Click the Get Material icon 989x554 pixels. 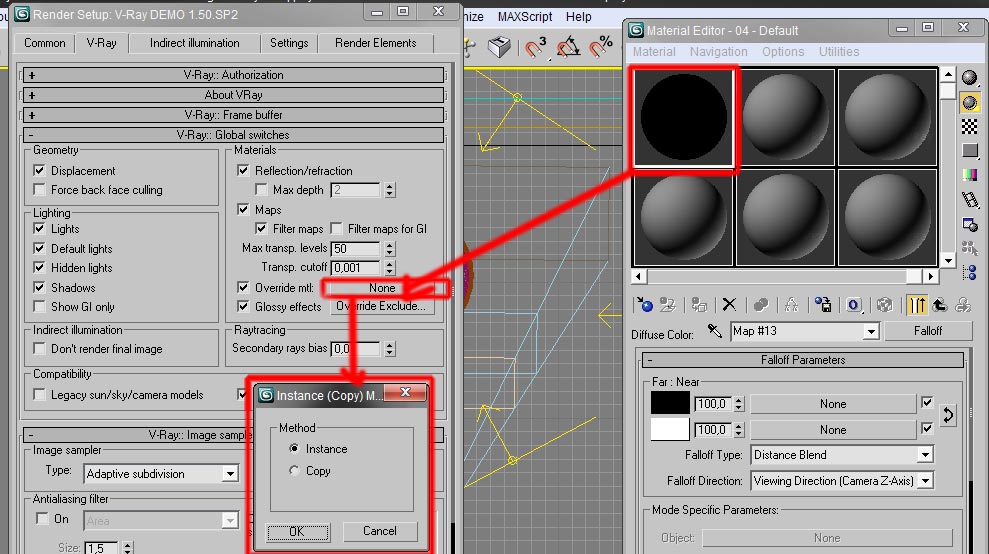645,305
